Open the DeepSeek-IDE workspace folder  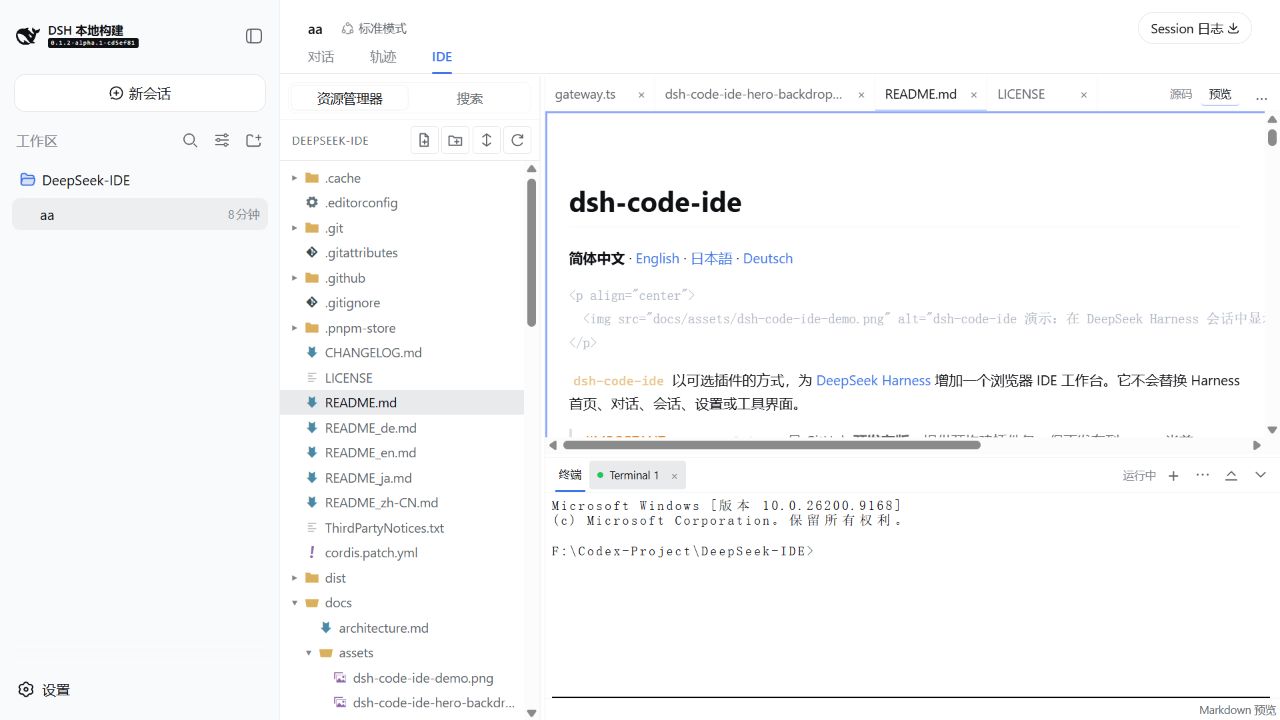pos(140,180)
